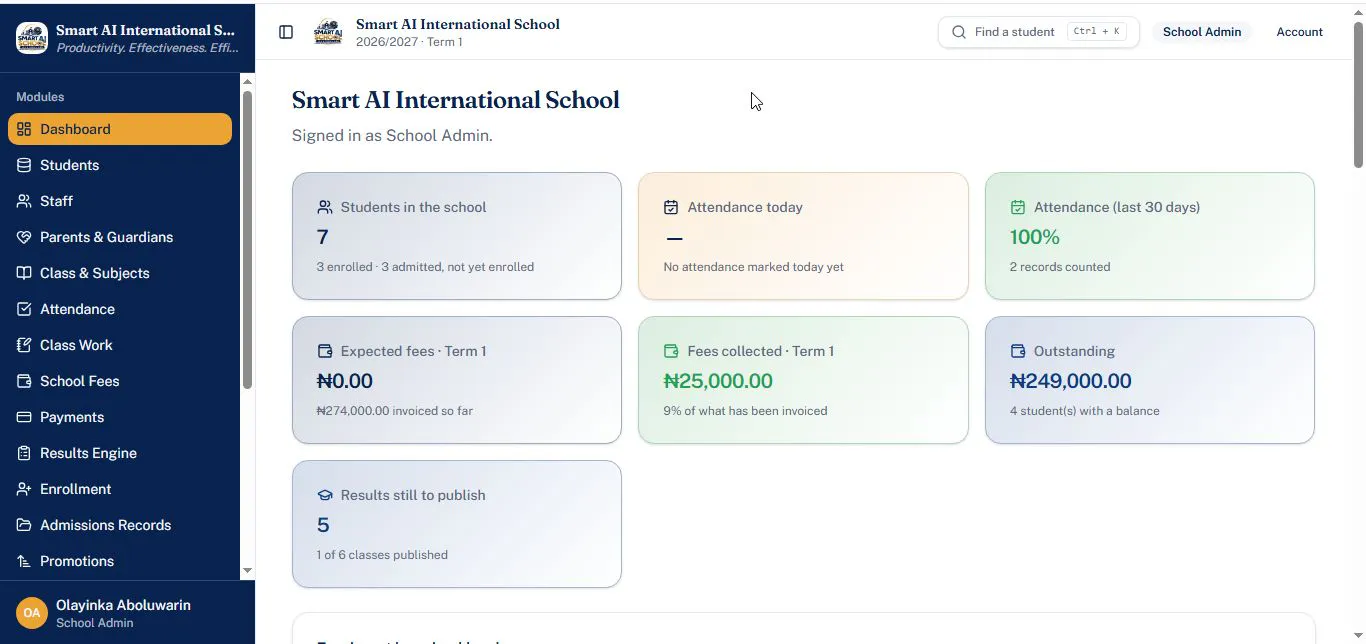
Task: Click the graduation cap icon on Results card
Action: click(x=325, y=495)
